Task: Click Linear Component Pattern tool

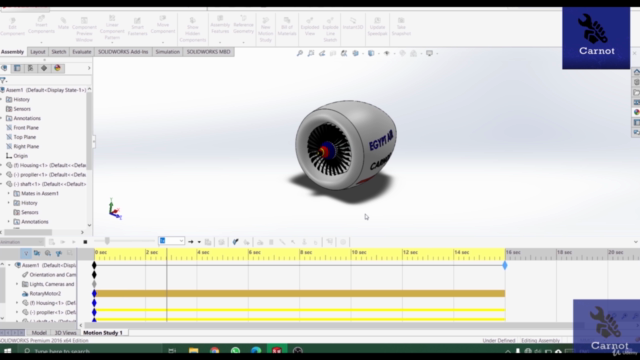Action: click(112, 27)
